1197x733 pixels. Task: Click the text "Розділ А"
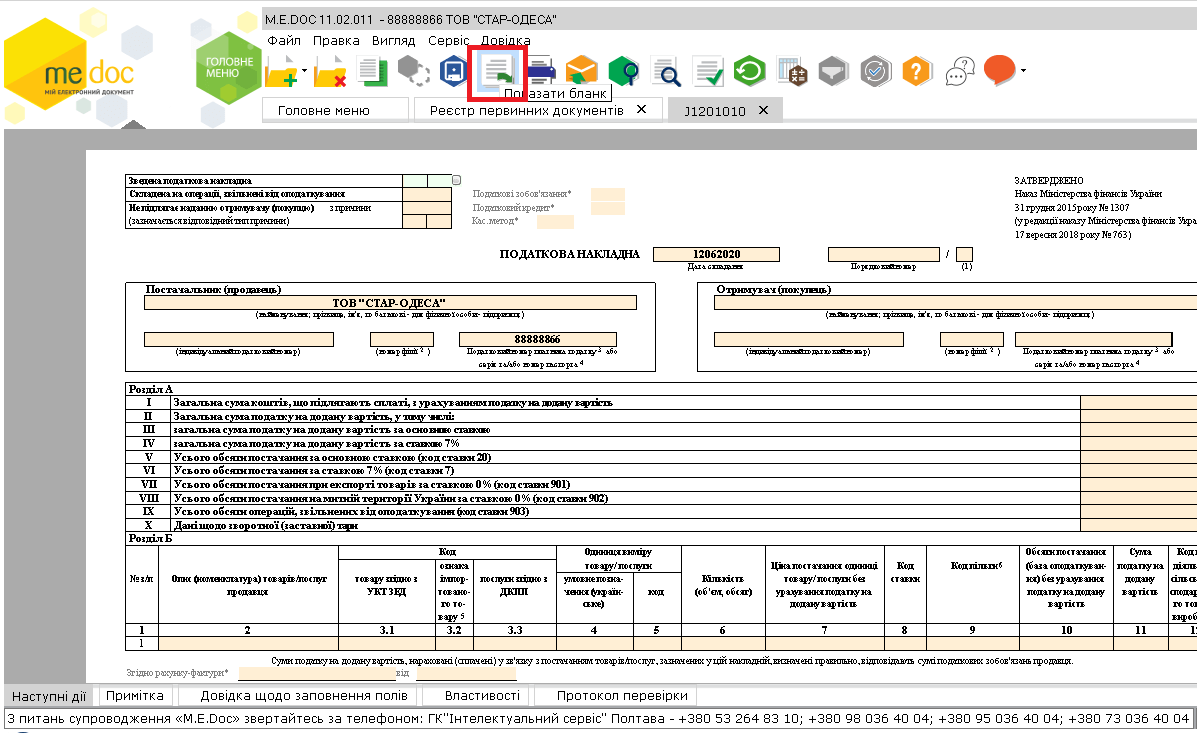click(x=151, y=389)
